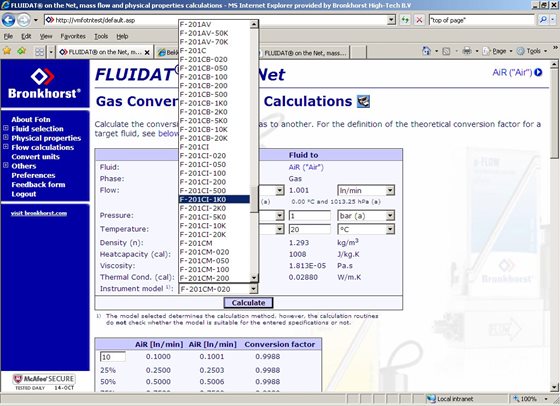Click the Bronkhorst logo

click(x=45, y=83)
